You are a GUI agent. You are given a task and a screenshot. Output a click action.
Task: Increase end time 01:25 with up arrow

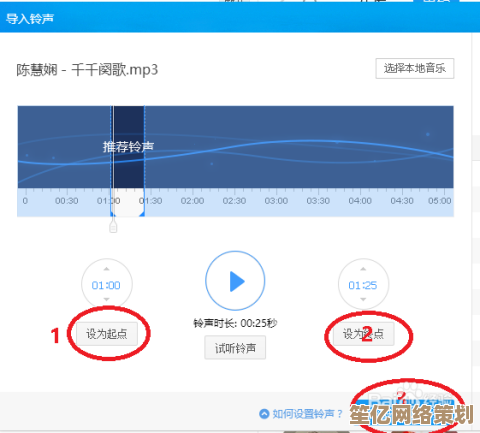pos(363,269)
